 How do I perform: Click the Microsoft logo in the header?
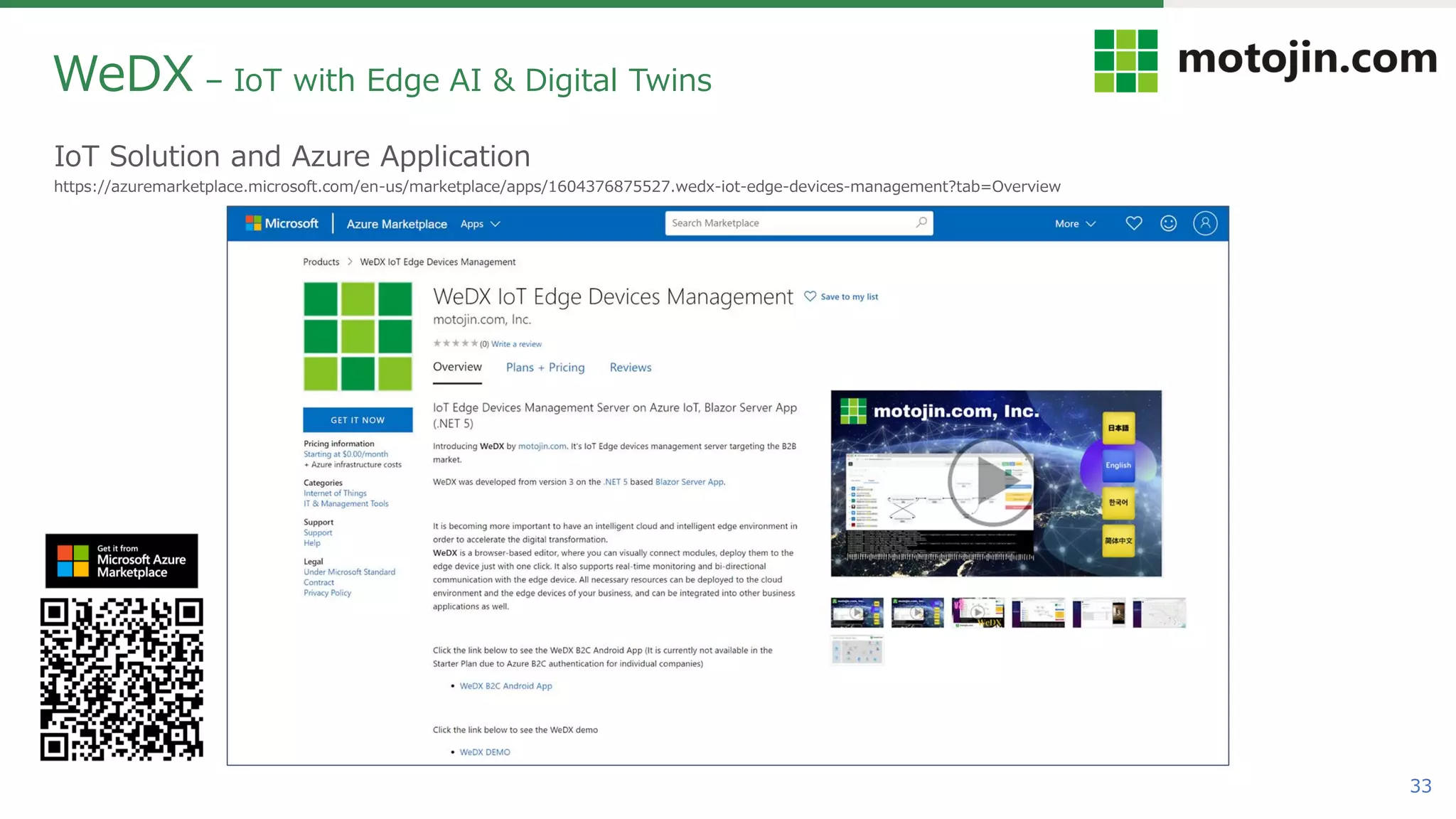tap(282, 223)
